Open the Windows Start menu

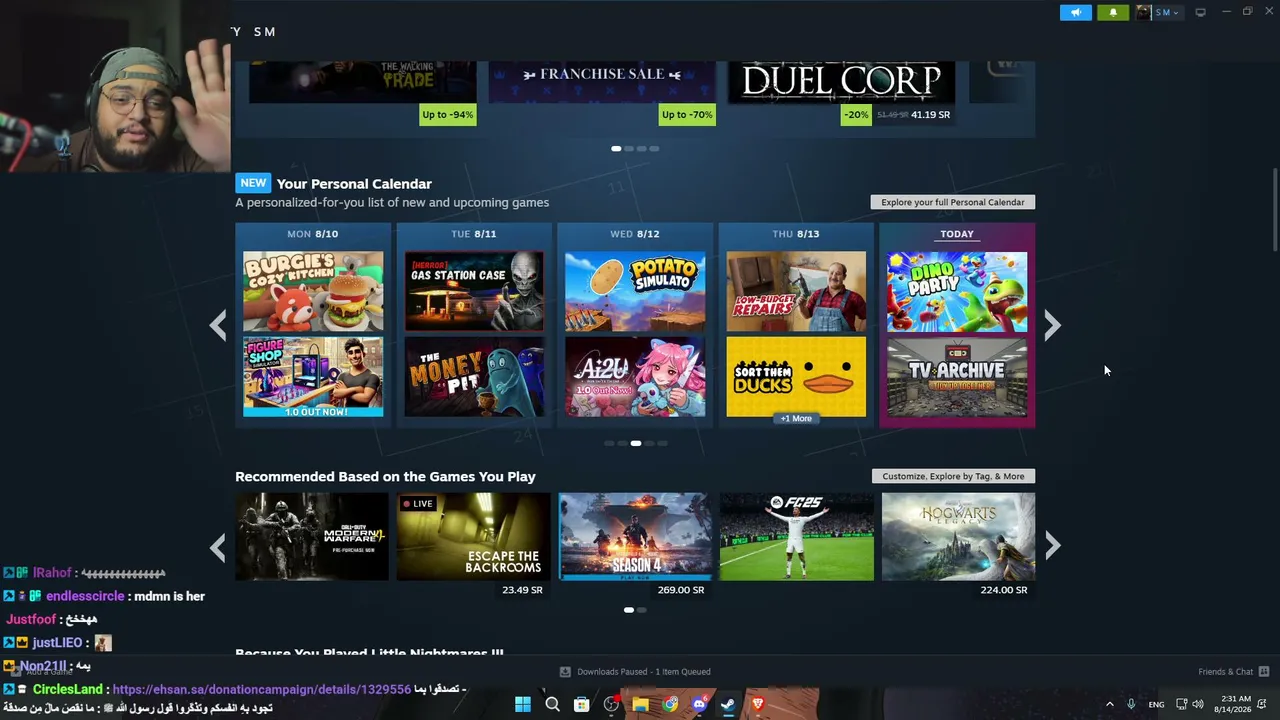[523, 704]
